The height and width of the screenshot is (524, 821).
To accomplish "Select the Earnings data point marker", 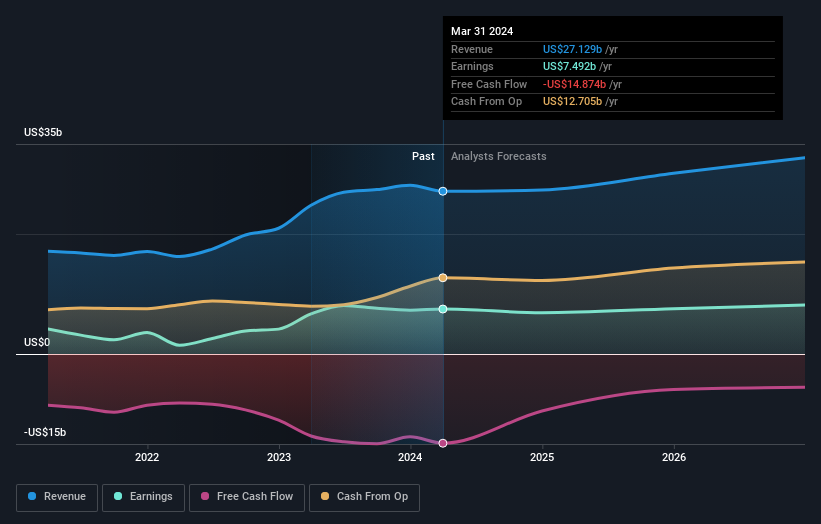I will [x=443, y=309].
